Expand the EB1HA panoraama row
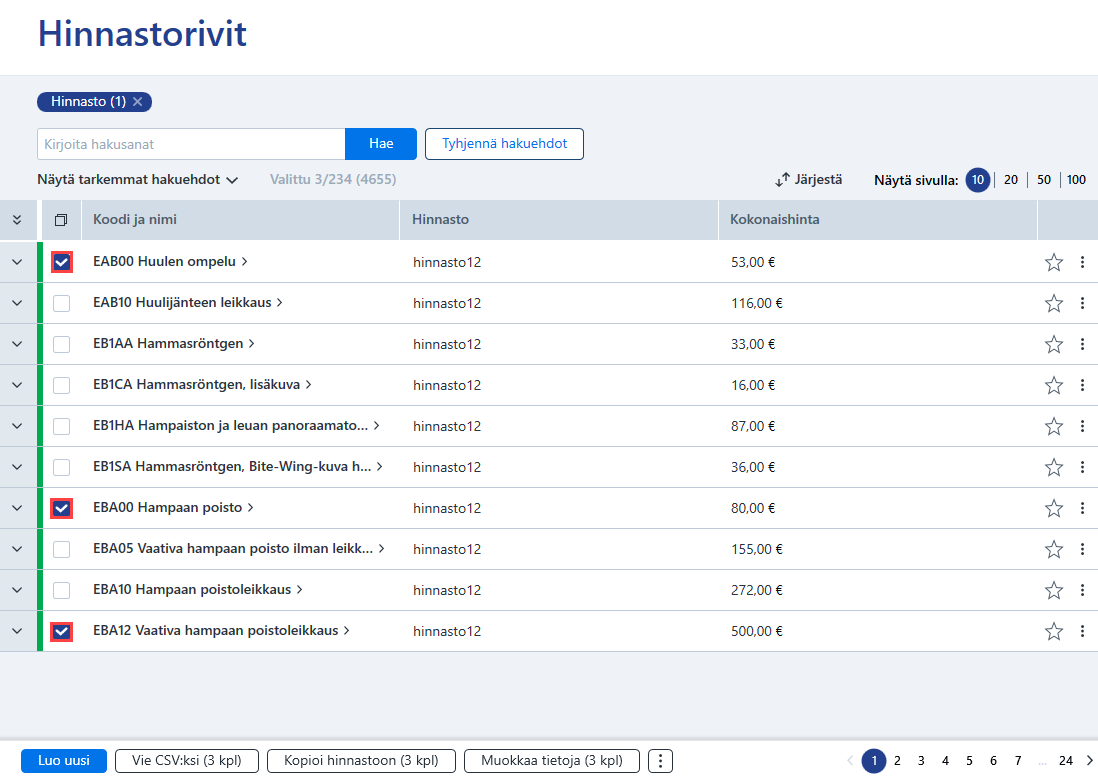 17,426
